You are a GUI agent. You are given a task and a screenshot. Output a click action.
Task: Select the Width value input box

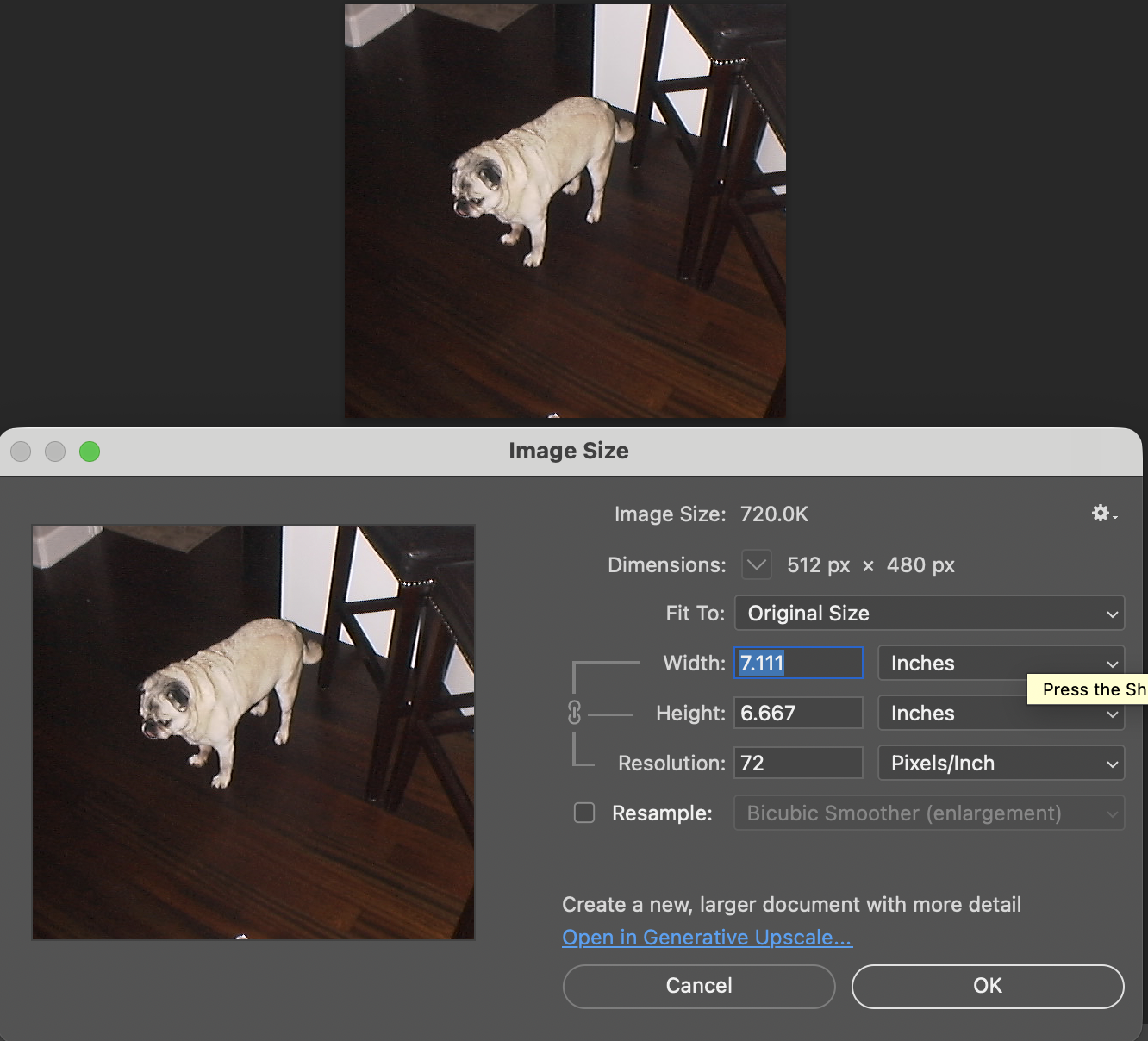pos(797,663)
